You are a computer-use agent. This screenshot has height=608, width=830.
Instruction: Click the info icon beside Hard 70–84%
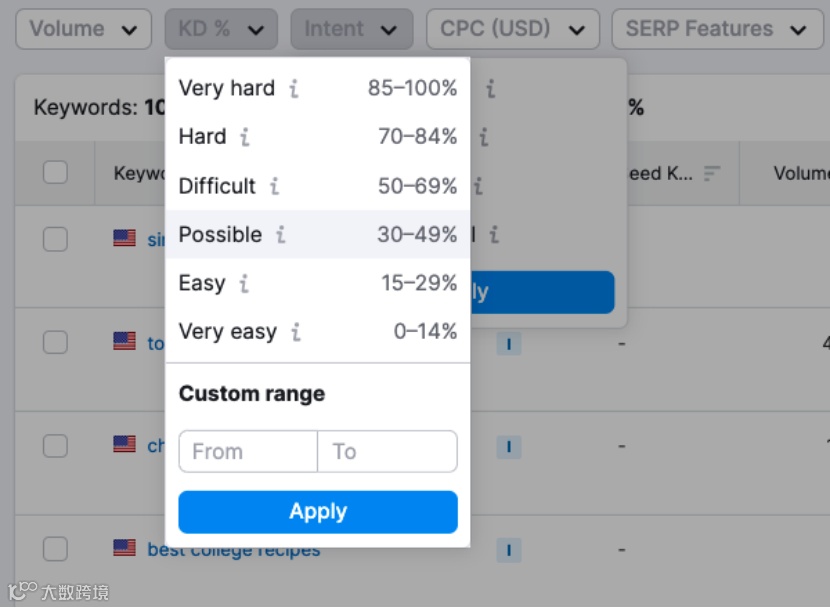(x=245, y=137)
